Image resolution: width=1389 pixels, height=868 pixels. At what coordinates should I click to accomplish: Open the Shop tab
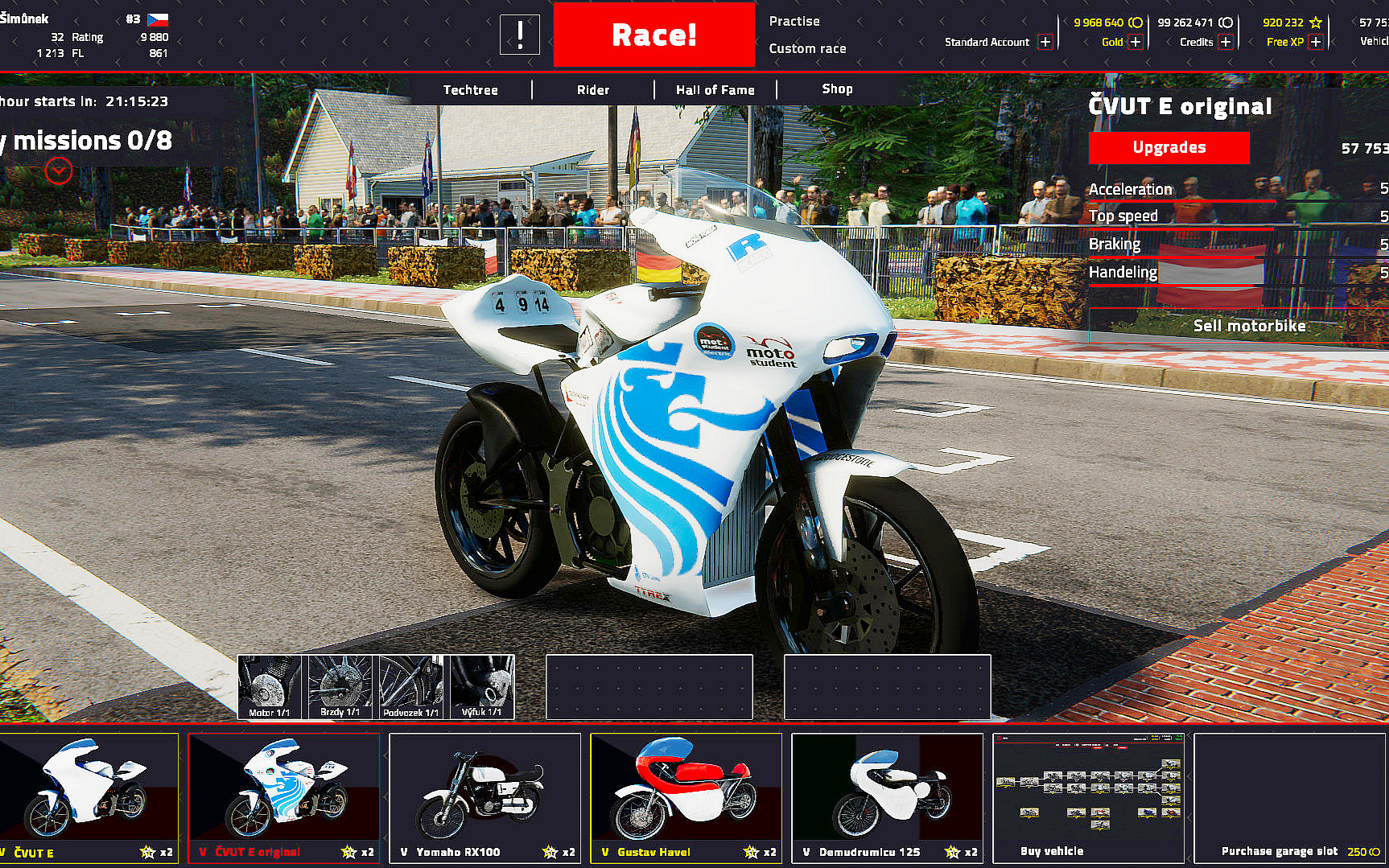click(x=837, y=89)
